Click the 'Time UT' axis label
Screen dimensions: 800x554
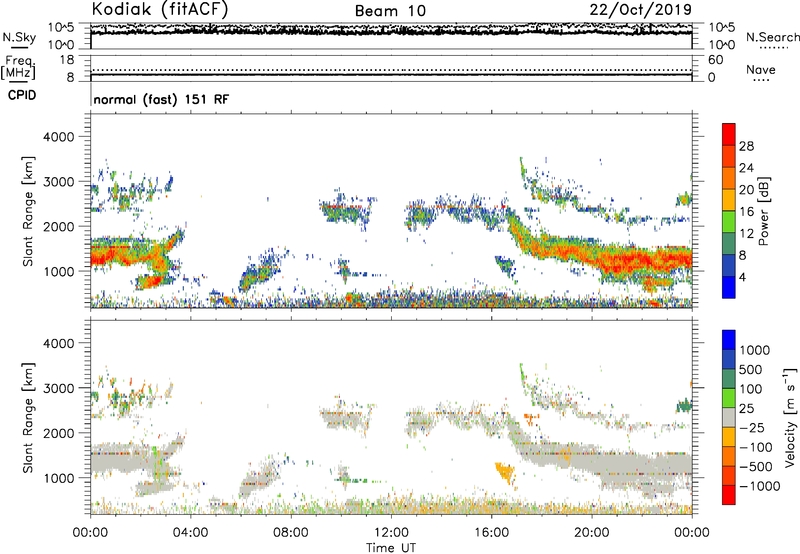point(391,548)
